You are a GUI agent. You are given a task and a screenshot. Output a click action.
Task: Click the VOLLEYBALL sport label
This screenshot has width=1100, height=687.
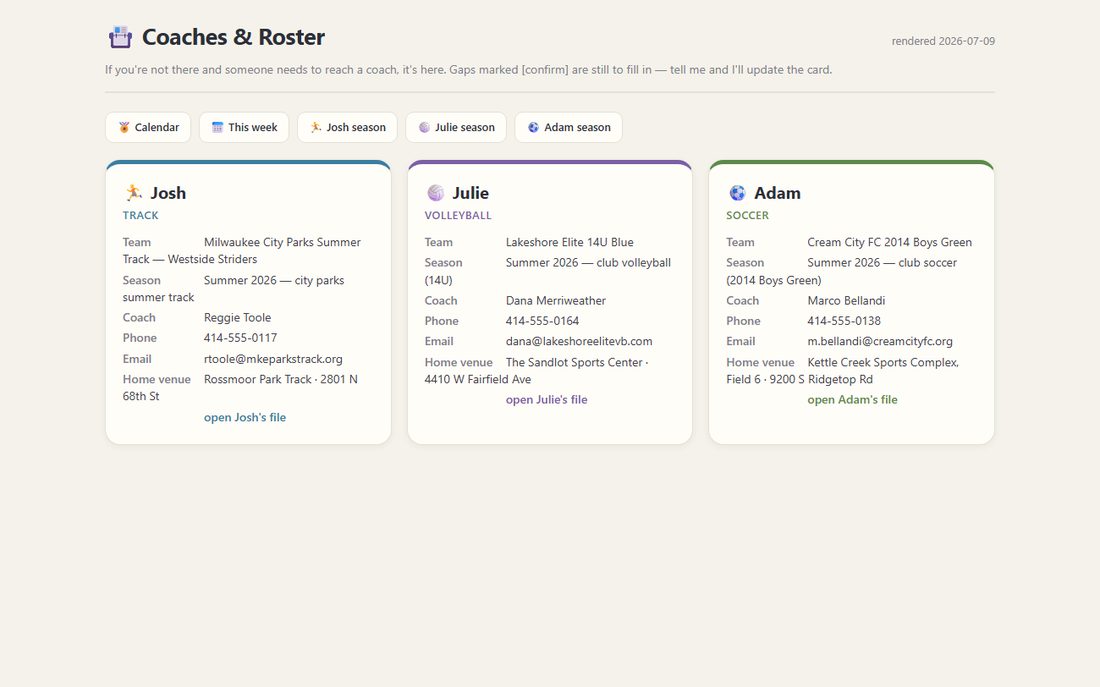click(458, 215)
